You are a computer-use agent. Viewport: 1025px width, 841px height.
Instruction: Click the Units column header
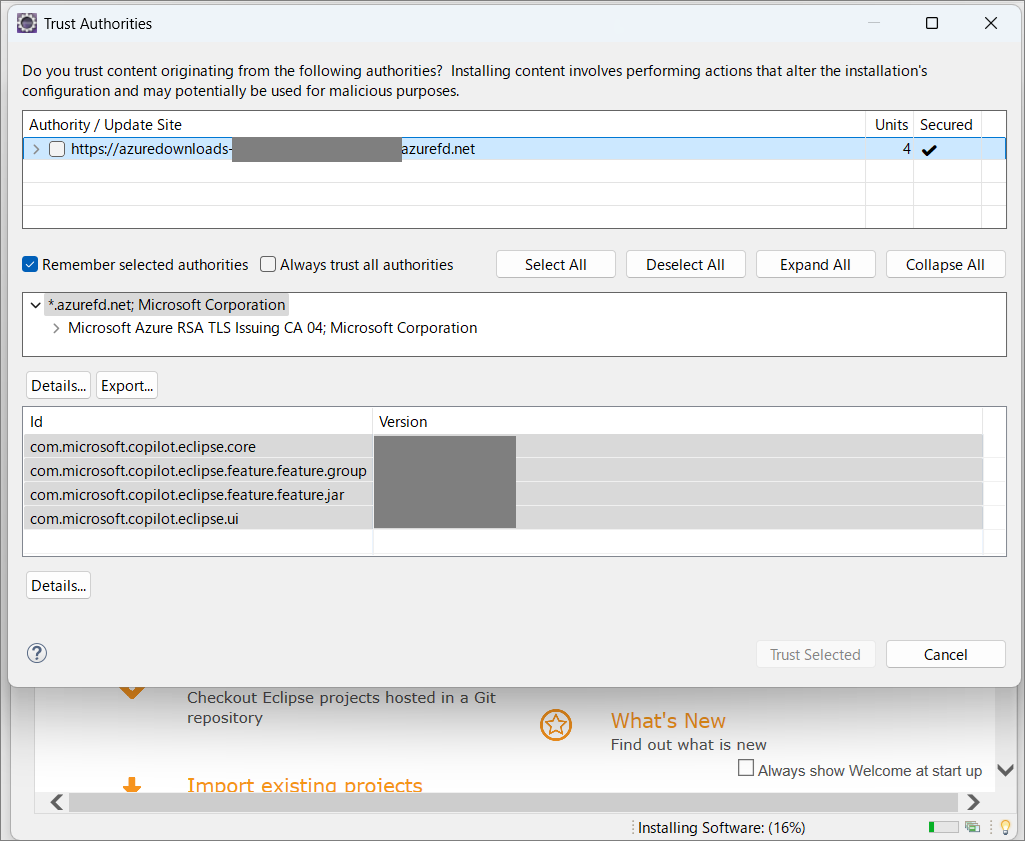coord(890,124)
